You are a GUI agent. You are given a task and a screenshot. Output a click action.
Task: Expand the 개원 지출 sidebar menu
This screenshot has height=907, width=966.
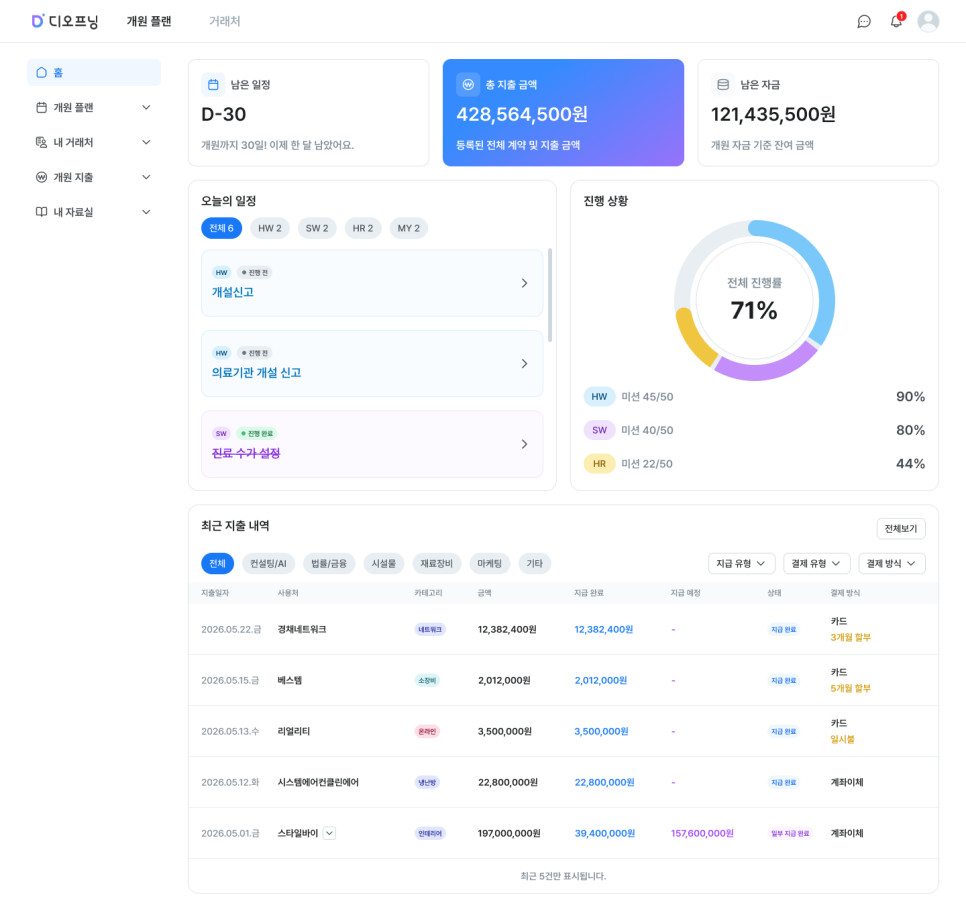[146, 177]
